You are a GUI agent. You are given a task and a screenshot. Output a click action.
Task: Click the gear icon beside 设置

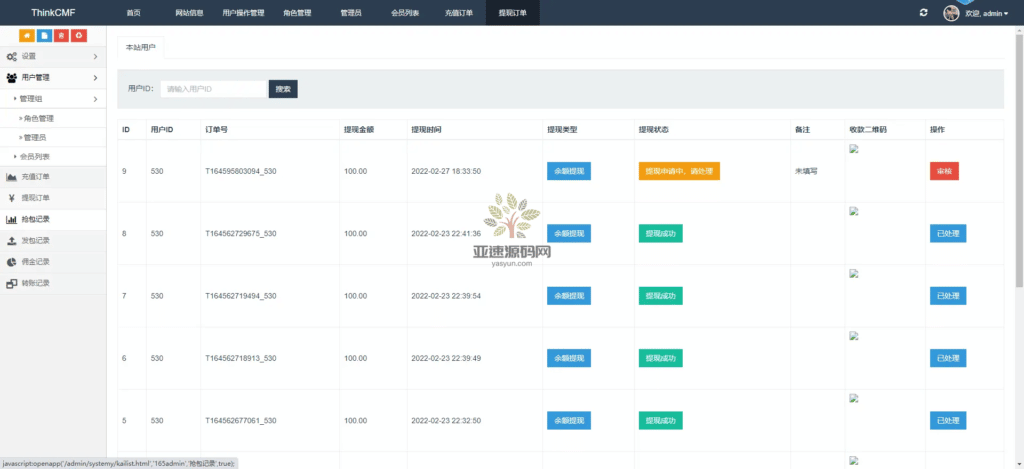coord(11,57)
